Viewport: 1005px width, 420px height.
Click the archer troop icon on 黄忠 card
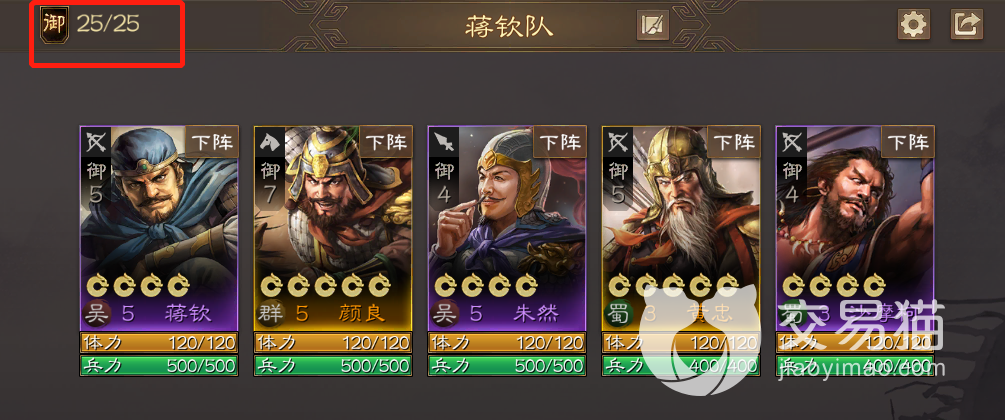(619, 142)
